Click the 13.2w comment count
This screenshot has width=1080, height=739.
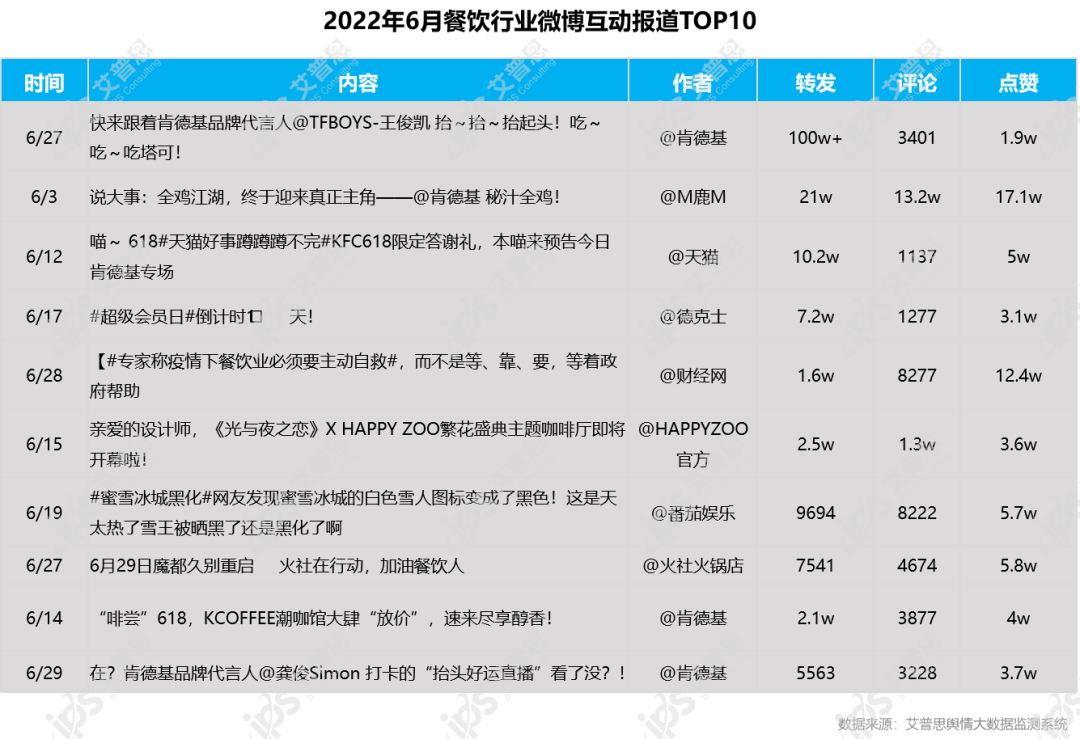[917, 197]
